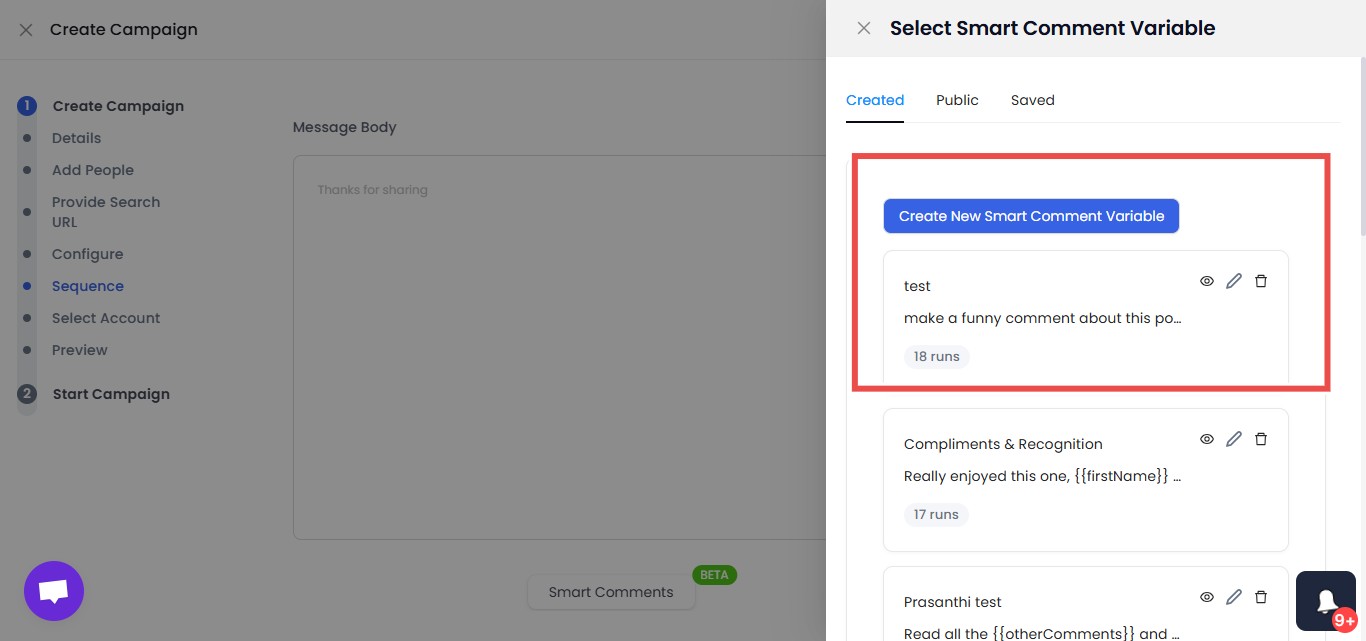Open the support chat bubble
Image resolution: width=1366 pixels, height=641 pixels.
(53, 591)
